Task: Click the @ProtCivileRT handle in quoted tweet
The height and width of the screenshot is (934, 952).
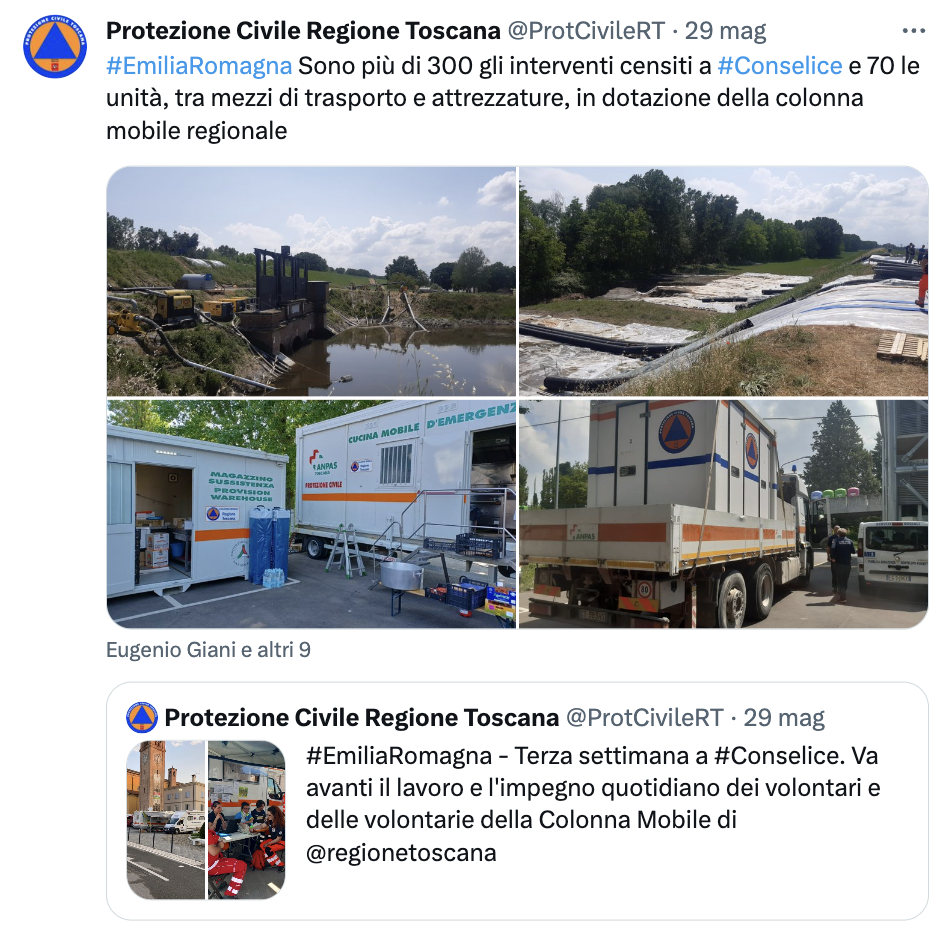Action: [x=645, y=718]
